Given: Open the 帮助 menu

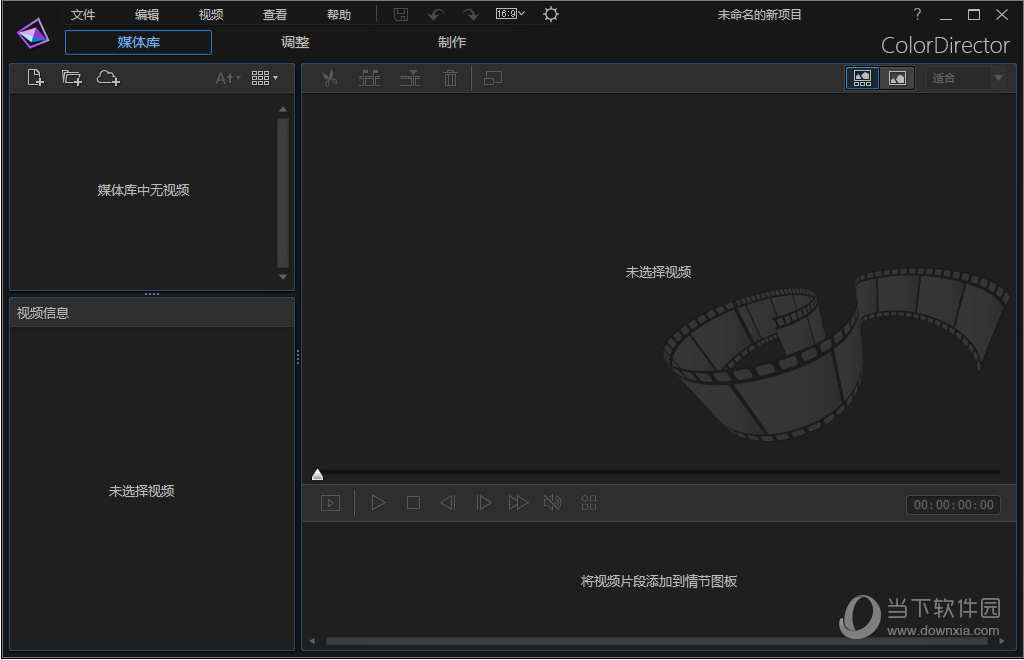Looking at the screenshot, I should (339, 14).
